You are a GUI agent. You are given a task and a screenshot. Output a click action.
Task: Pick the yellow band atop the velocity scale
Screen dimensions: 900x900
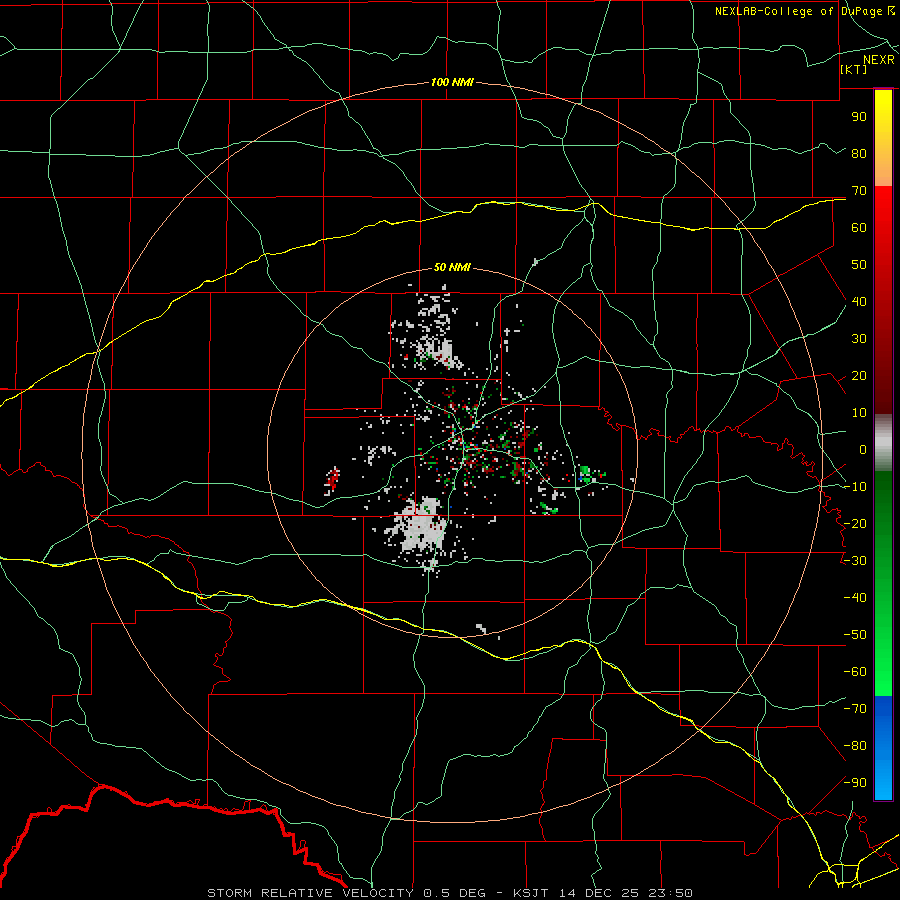(x=883, y=112)
